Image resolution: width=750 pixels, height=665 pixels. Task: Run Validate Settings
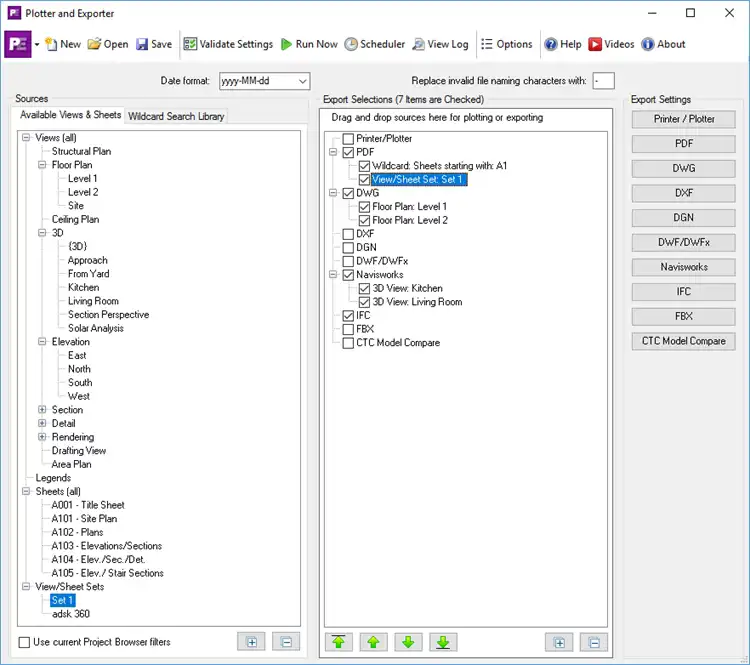[228, 44]
